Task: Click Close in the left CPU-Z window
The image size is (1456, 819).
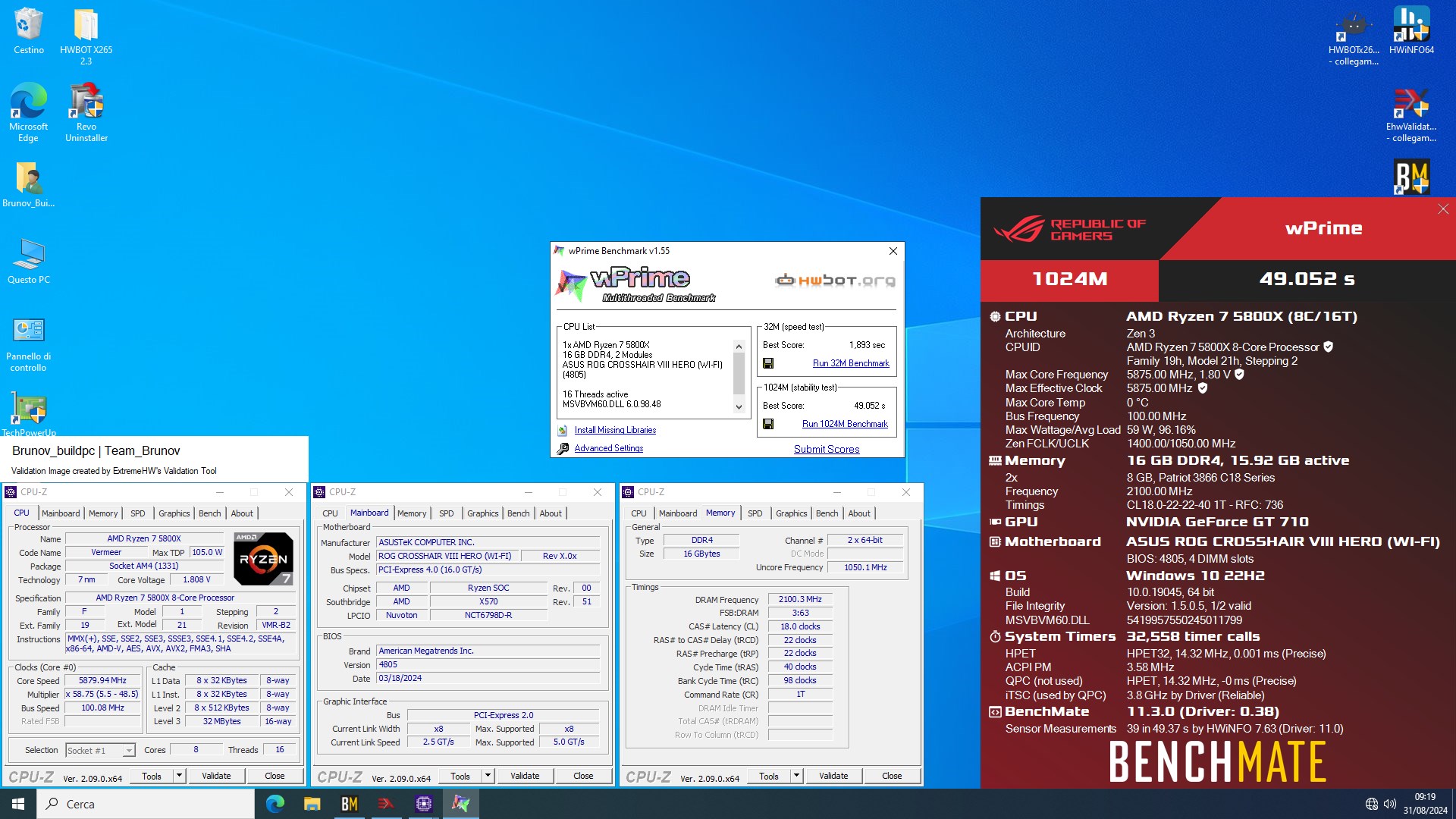Action: (275, 776)
